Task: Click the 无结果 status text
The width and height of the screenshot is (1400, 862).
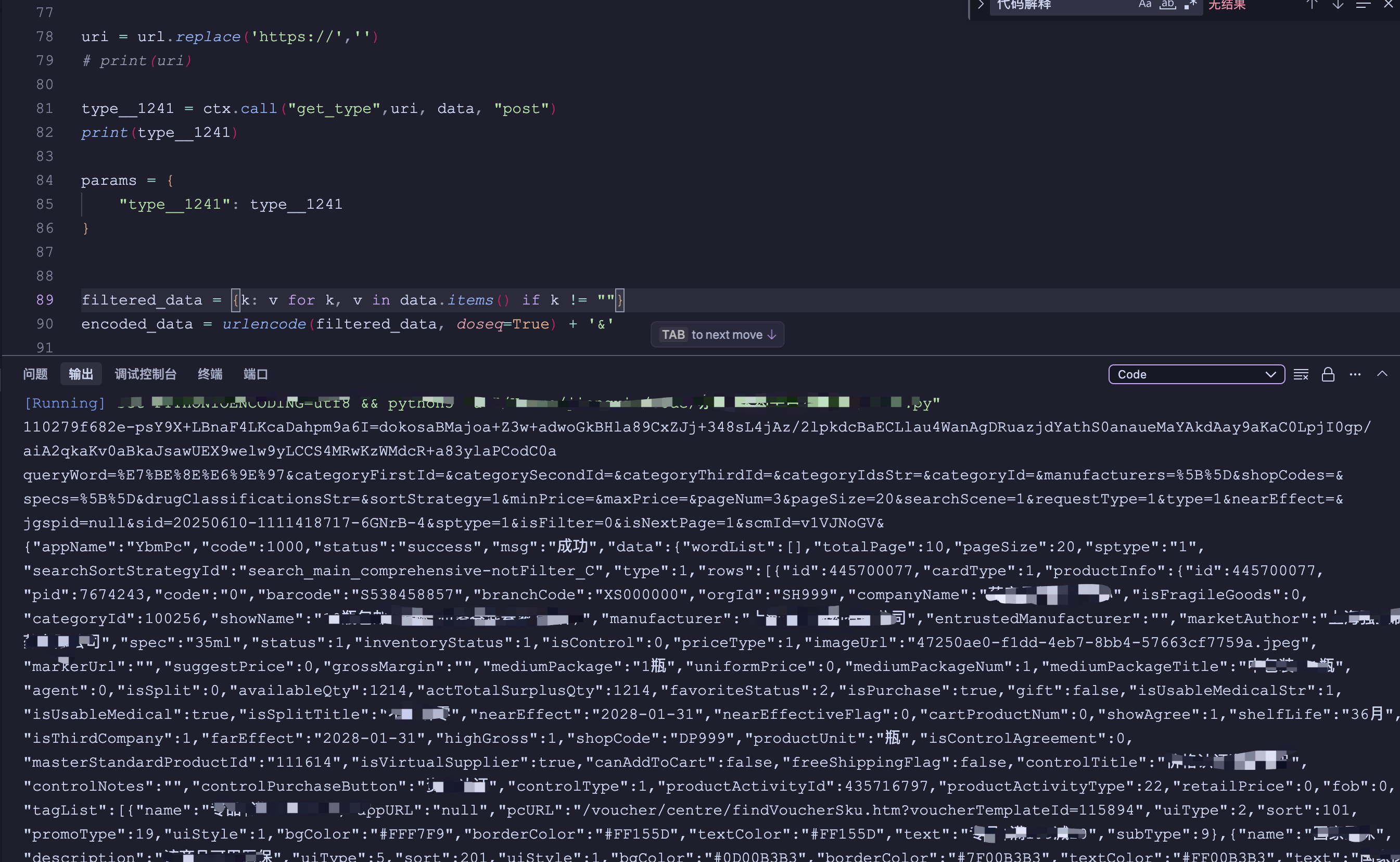Action: click(1227, 5)
